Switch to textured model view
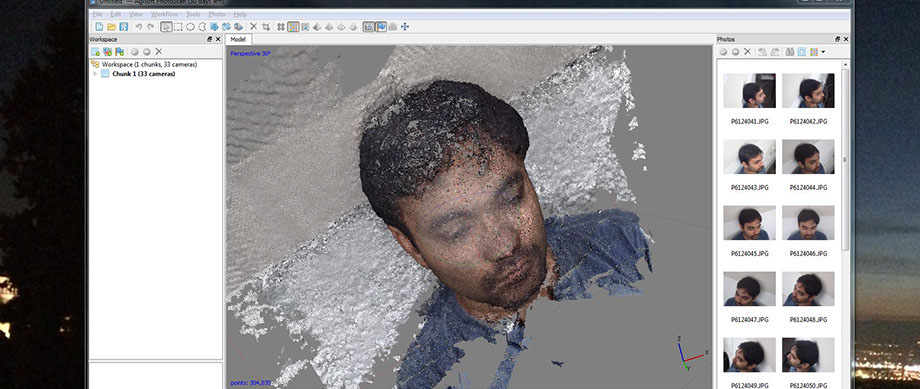Screen dimensions: 920x389 tap(353, 26)
